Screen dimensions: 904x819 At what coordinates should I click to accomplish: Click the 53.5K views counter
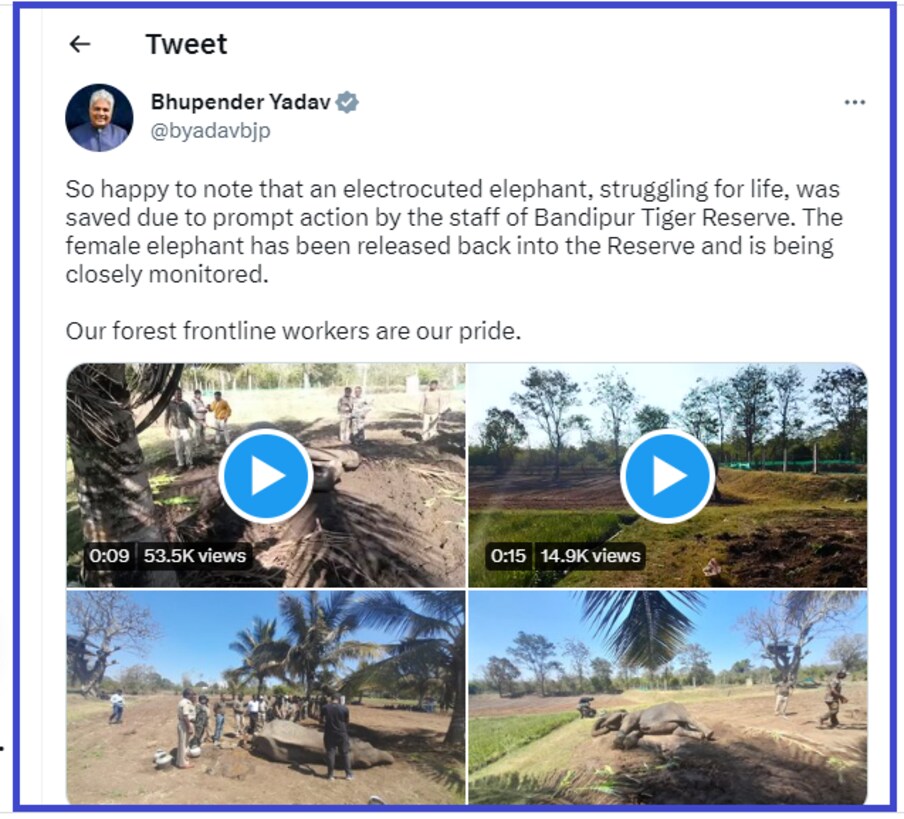(195, 556)
